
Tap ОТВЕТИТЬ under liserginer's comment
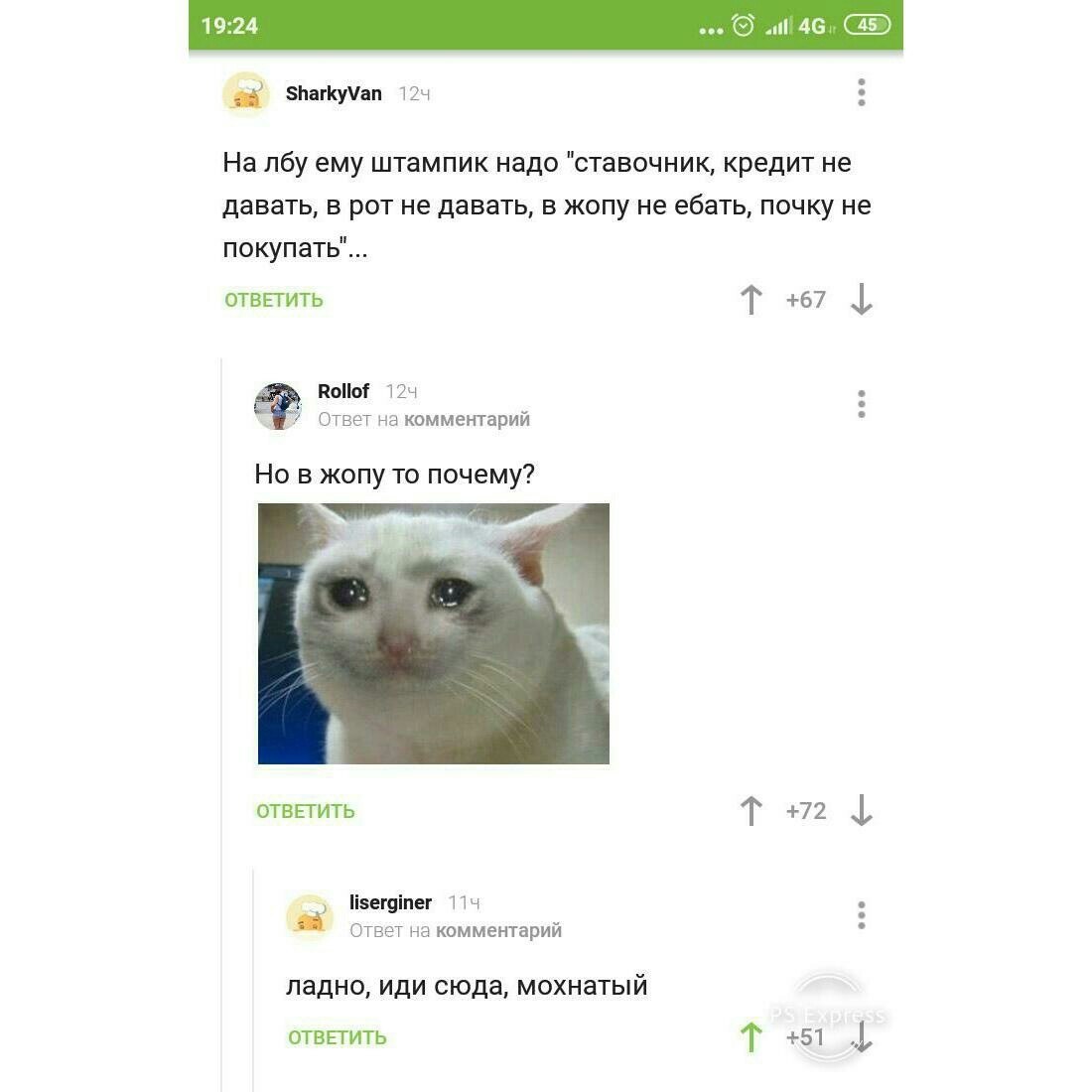coord(338,1037)
